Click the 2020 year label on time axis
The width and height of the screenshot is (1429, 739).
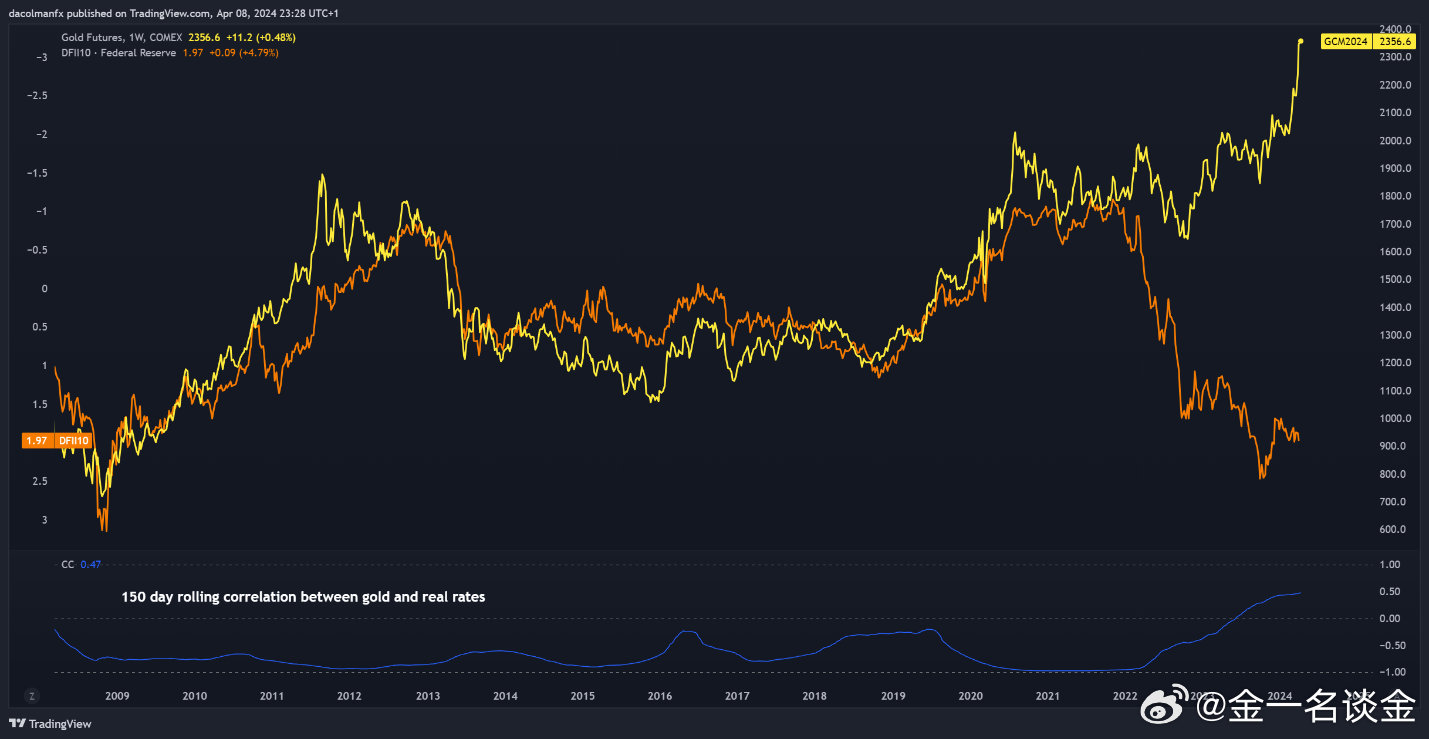(x=970, y=695)
